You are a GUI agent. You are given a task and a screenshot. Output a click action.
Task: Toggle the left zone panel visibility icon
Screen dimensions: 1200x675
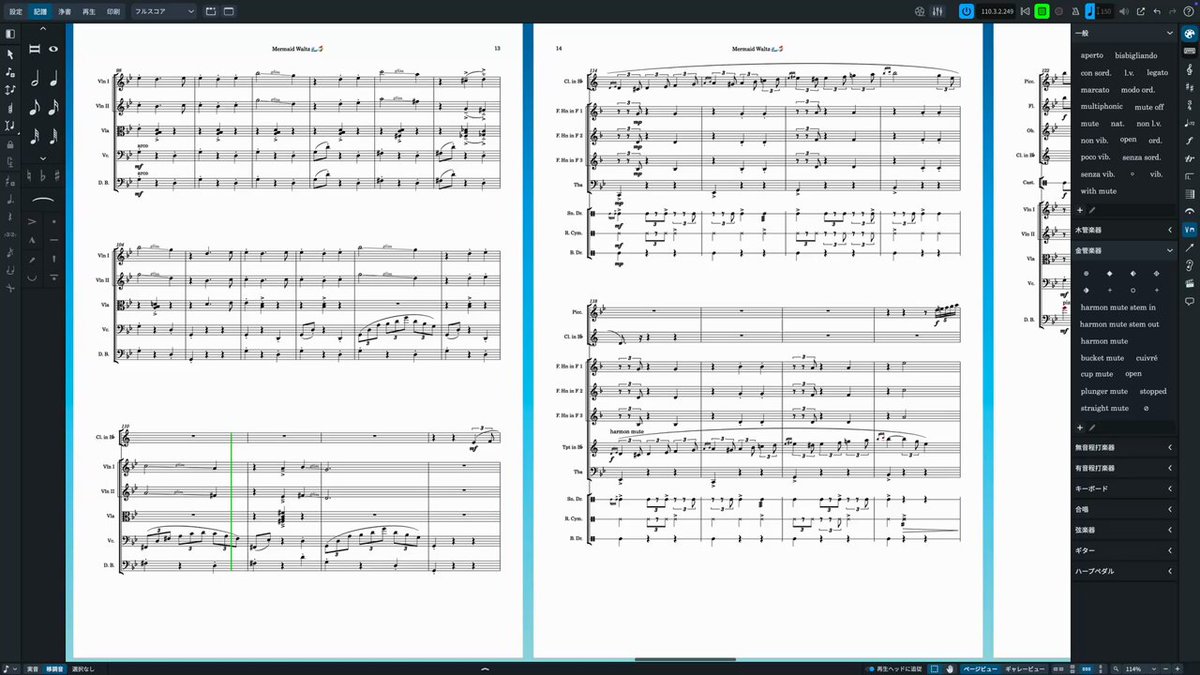pyautogui.click(x=10, y=33)
